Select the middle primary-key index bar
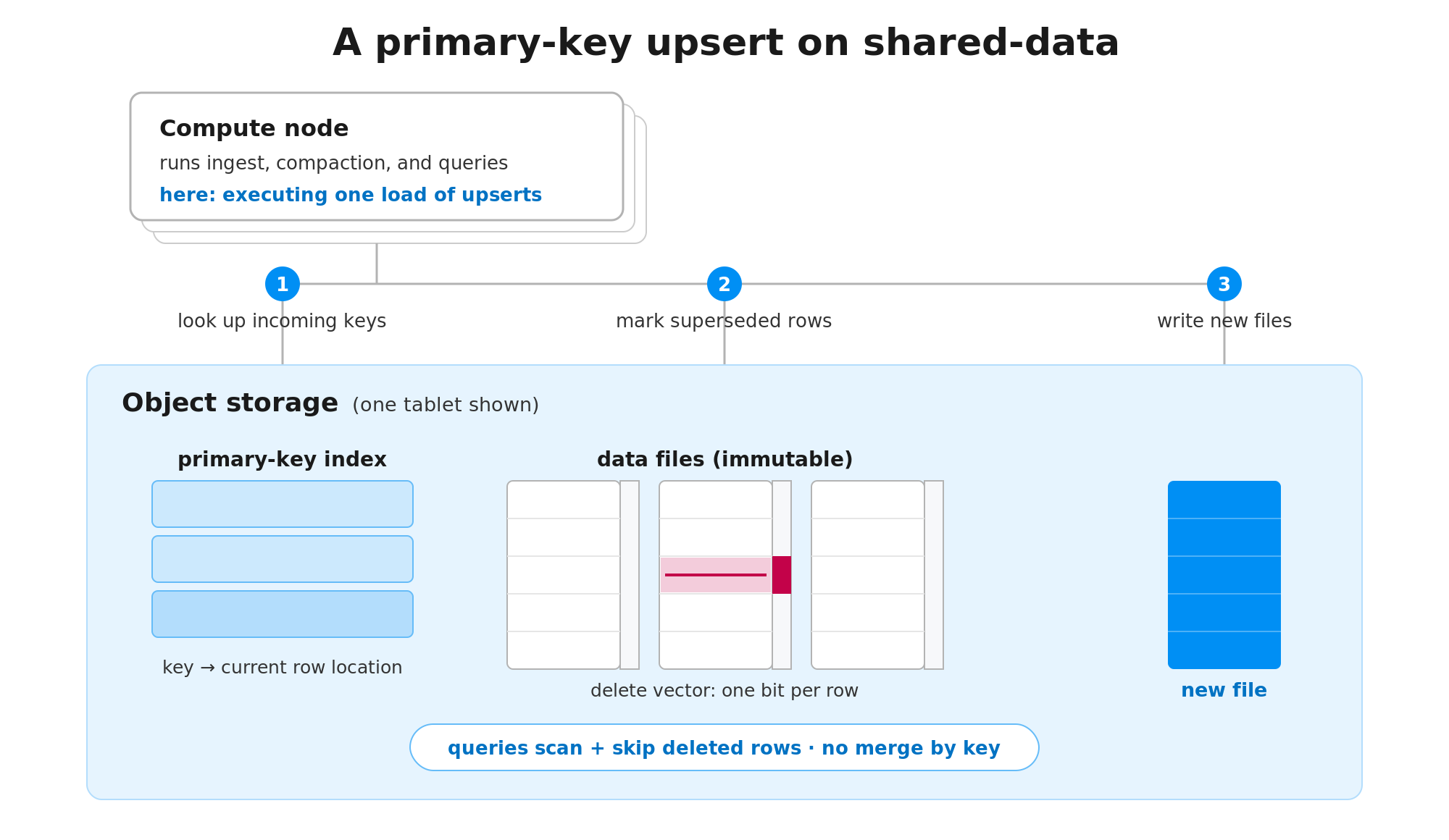 click(x=283, y=559)
